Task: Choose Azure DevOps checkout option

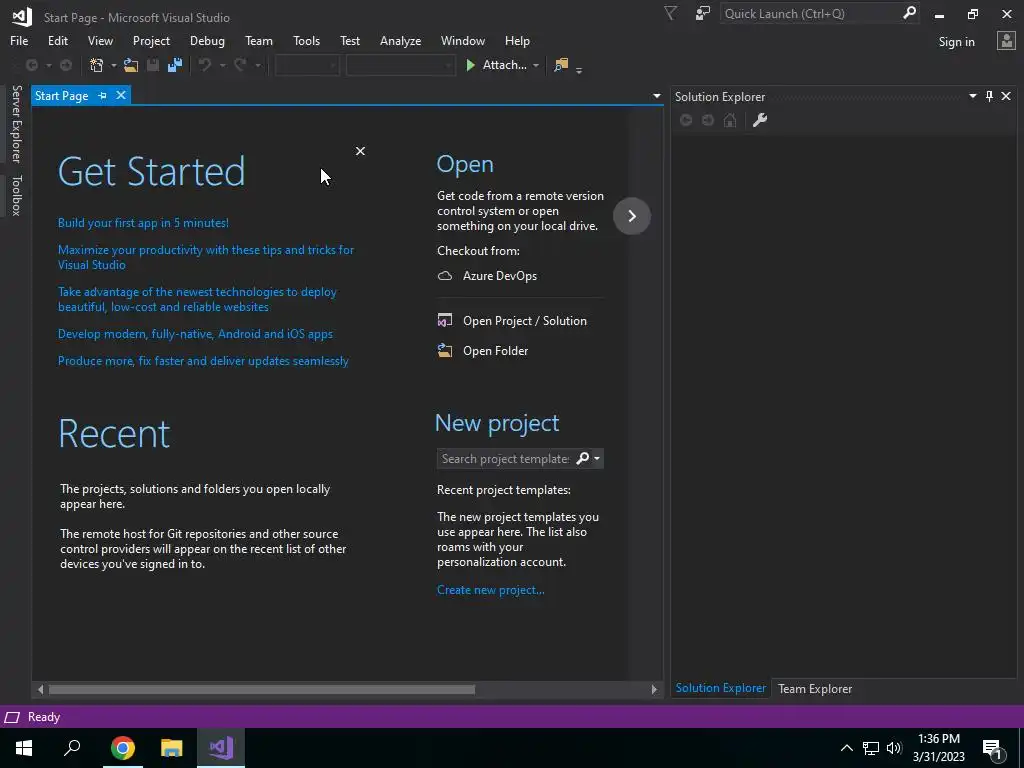Action: click(x=487, y=276)
